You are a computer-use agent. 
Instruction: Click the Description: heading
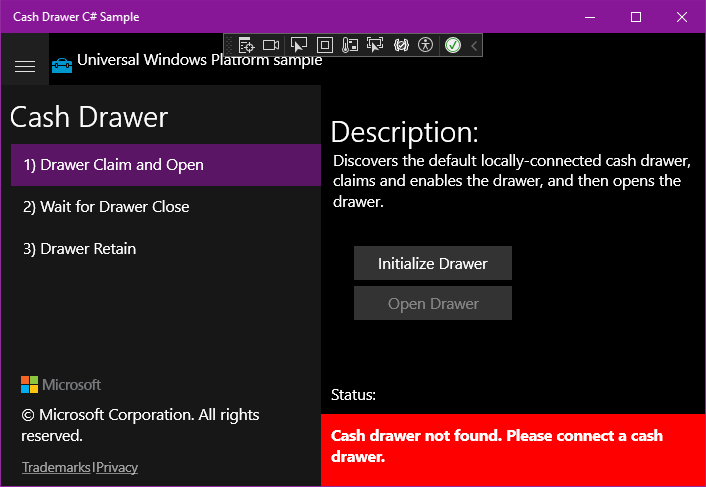coord(404,132)
